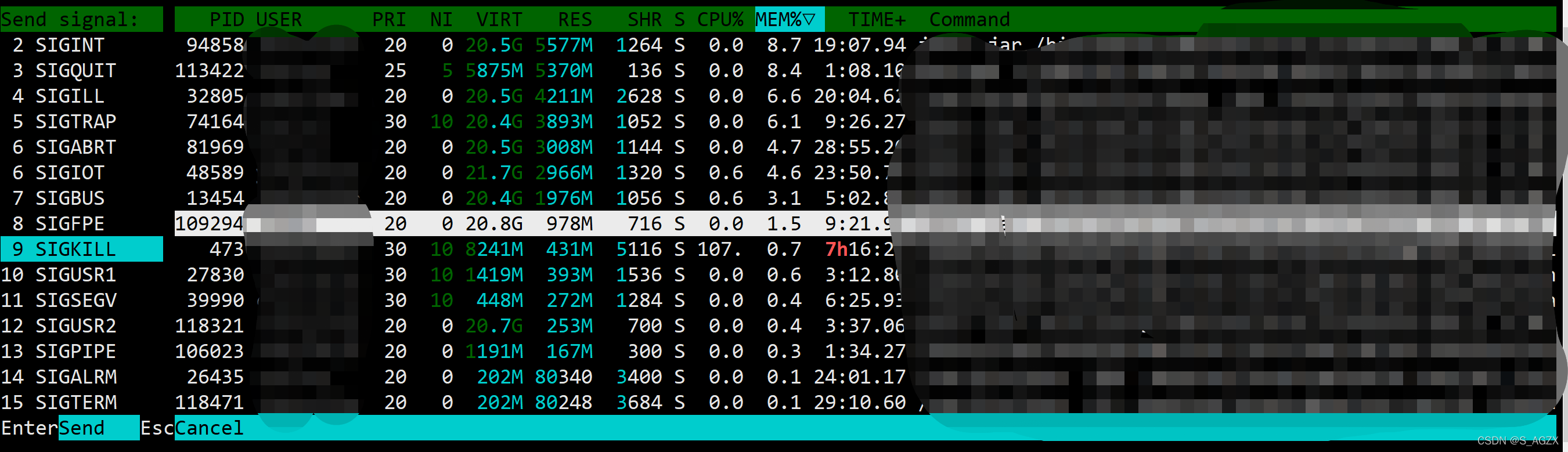Select the 12 SIGUSR2 signal

click(82, 326)
